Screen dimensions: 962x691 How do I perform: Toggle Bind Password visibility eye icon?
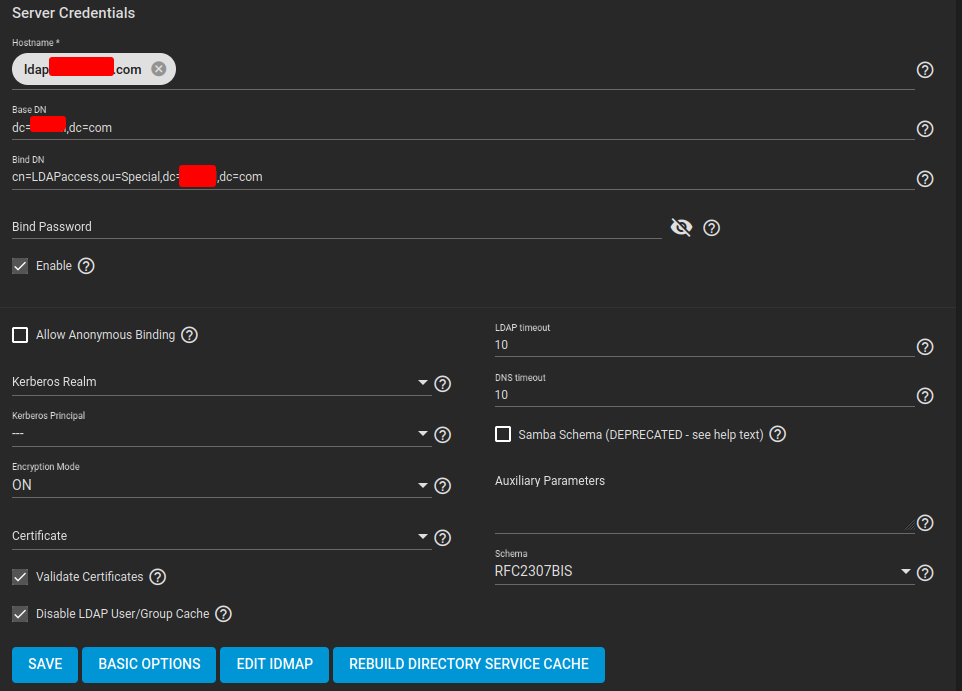point(681,227)
